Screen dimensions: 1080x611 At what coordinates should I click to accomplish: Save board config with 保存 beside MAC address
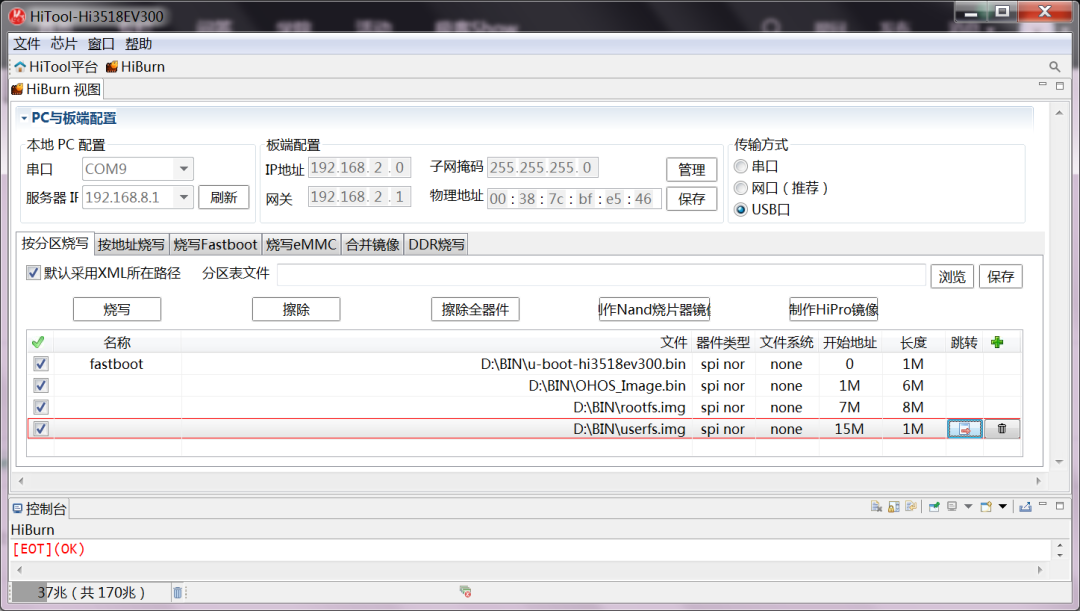(x=692, y=199)
